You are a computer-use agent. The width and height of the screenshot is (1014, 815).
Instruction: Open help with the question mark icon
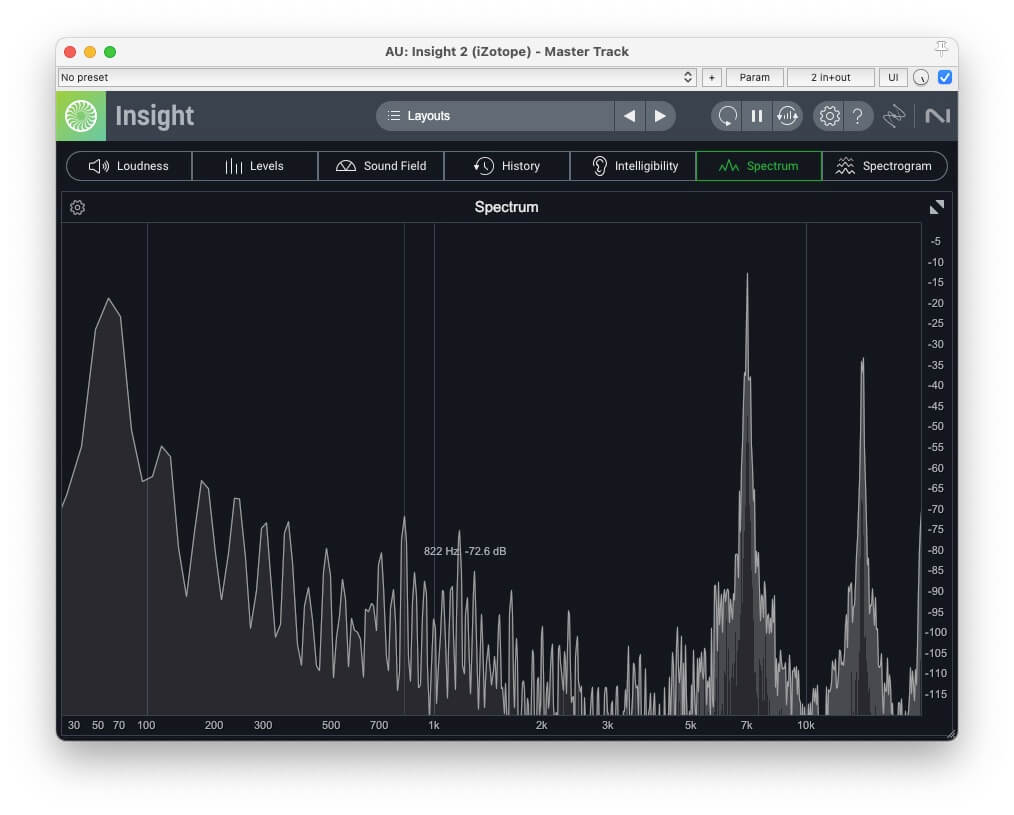pos(857,116)
